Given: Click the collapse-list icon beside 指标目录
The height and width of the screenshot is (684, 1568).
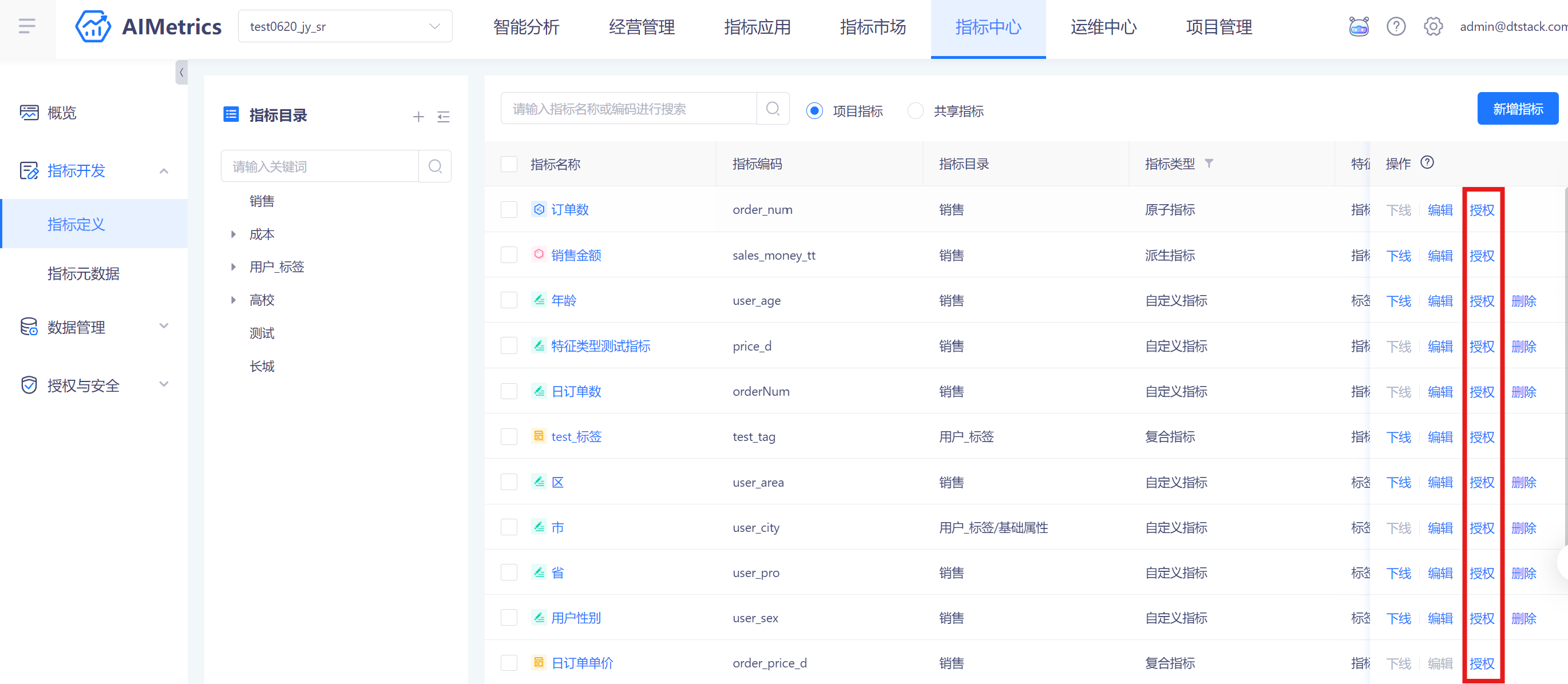Looking at the screenshot, I should click(x=443, y=117).
